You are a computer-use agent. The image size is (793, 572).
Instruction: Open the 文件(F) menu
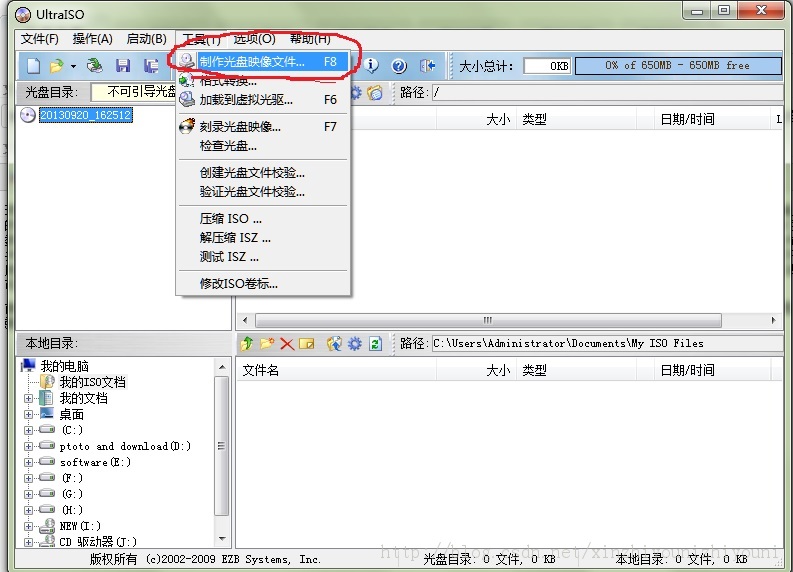[x=39, y=38]
